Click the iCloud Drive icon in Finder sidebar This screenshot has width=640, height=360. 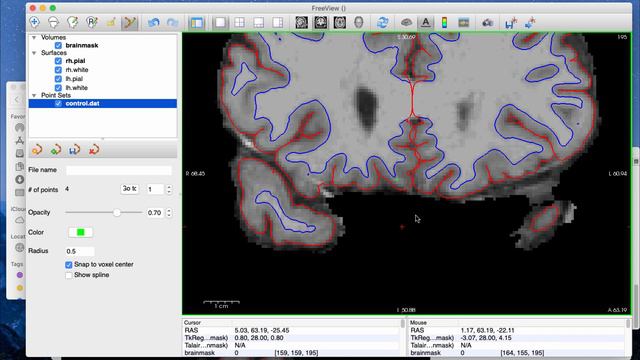tap(20, 220)
